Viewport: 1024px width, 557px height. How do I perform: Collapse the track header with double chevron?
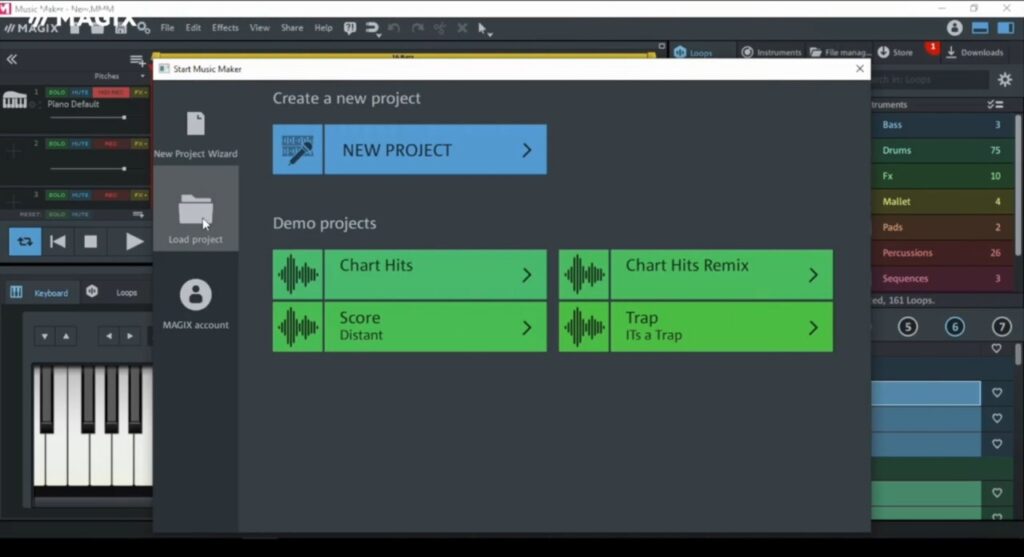12,59
